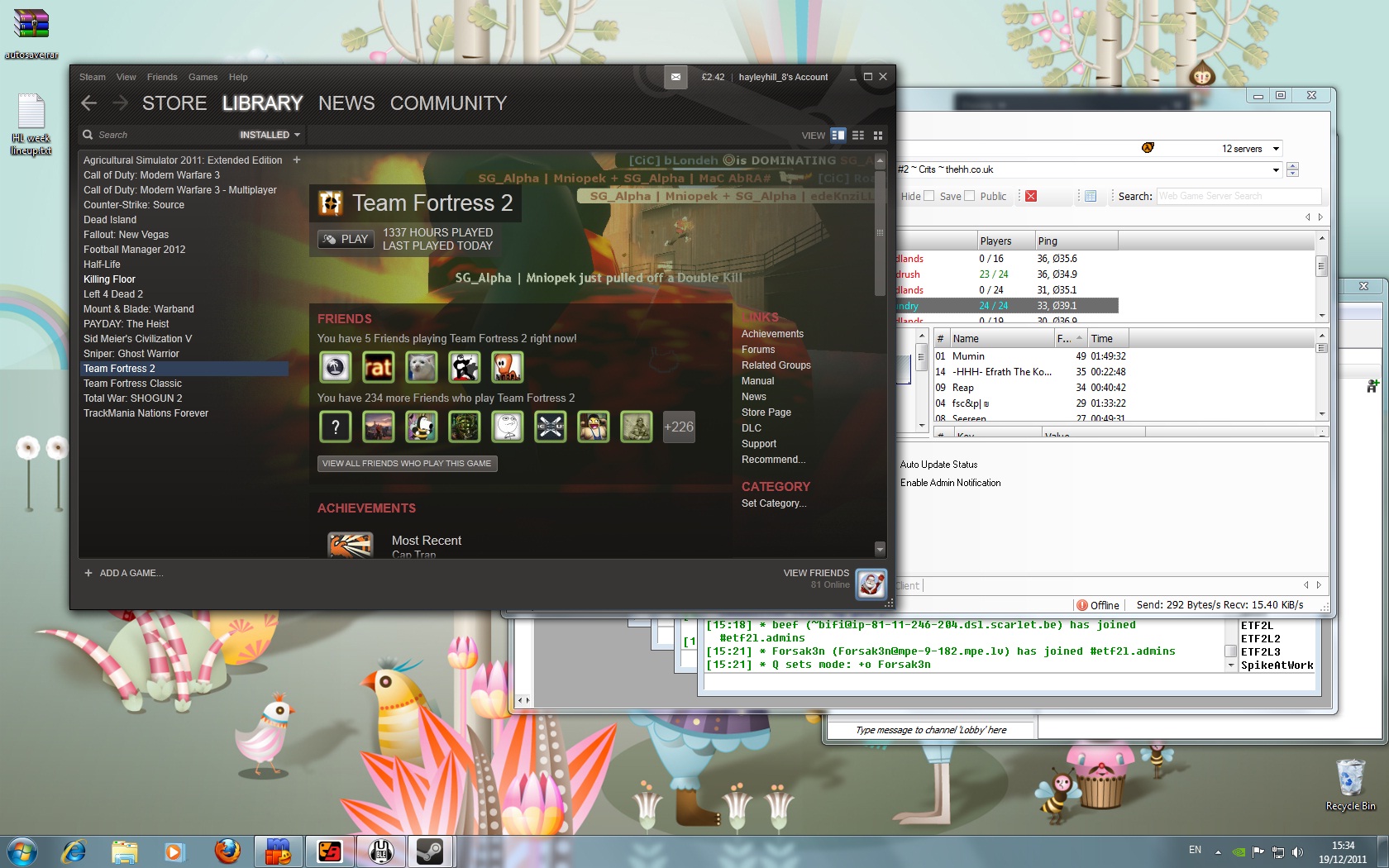The height and width of the screenshot is (868, 1389).
Task: Open Windows Explorer folder on taskbar
Action: 125,851
